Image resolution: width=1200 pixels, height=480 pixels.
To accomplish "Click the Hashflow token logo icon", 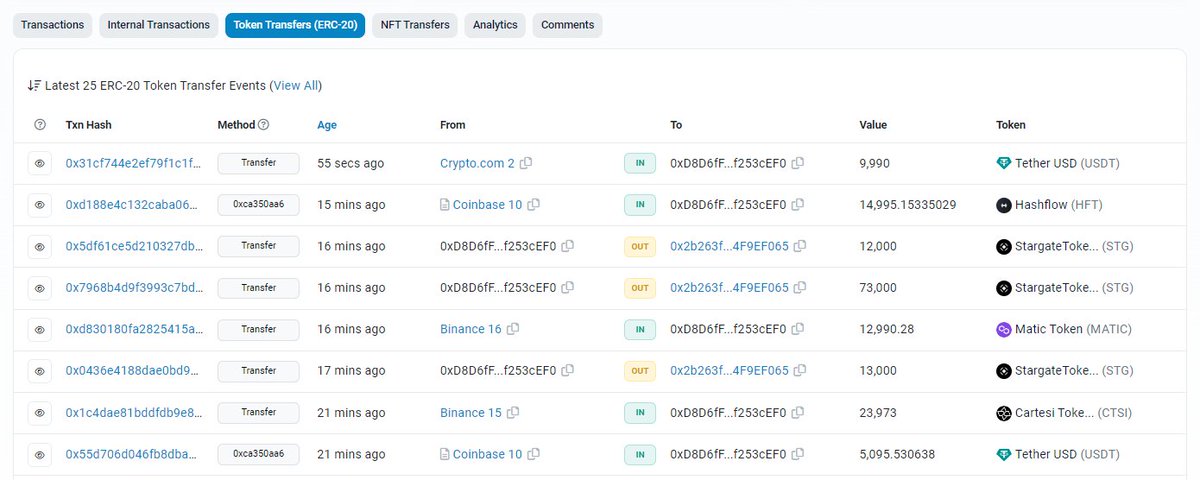I will (x=1004, y=205).
